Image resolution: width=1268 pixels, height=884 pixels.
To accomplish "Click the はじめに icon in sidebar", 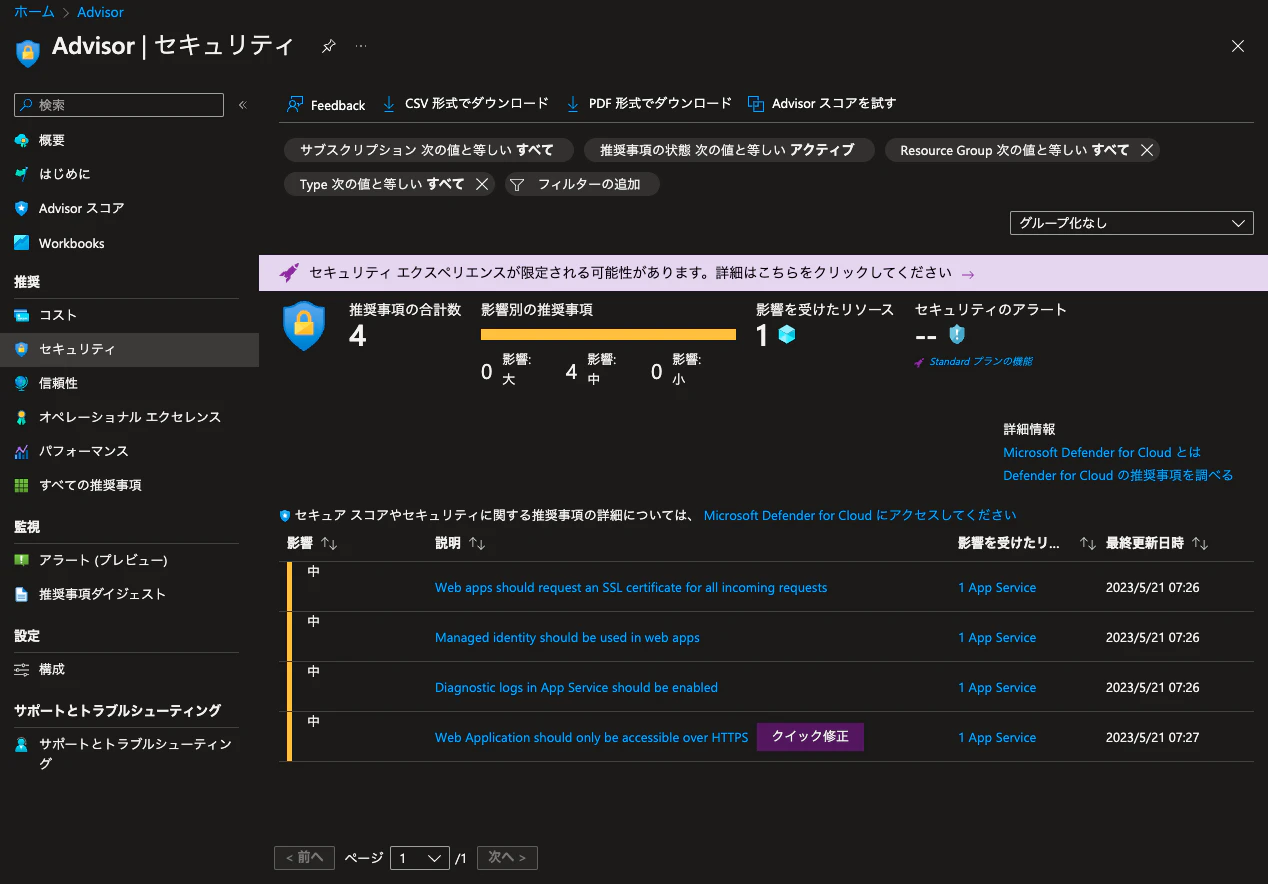I will pyautogui.click(x=22, y=174).
